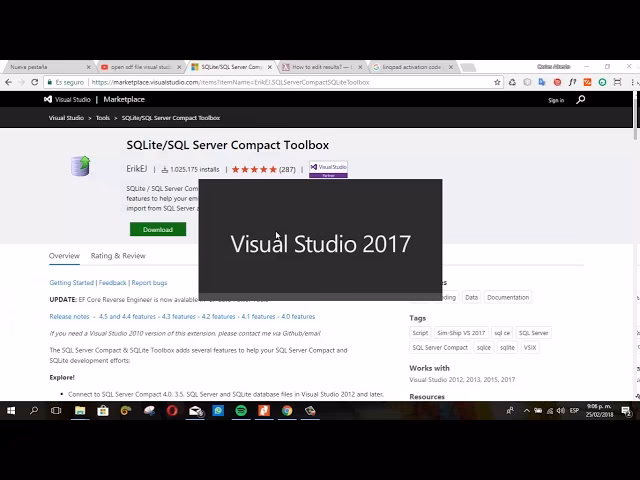Switch to the How to edit results tab
The image size is (640, 480).
pyautogui.click(x=322, y=67)
